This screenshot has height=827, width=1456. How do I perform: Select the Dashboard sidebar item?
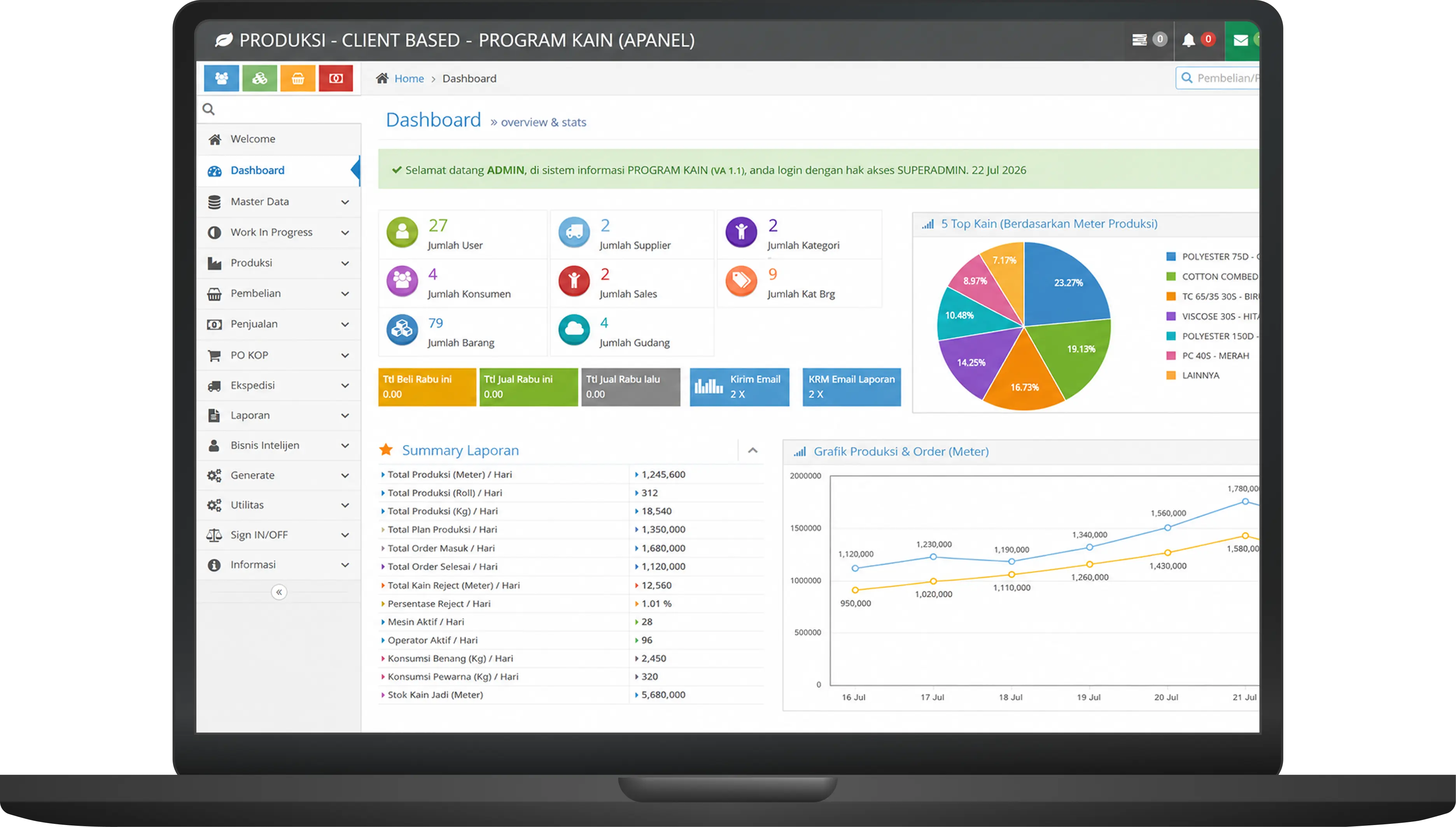(278, 170)
